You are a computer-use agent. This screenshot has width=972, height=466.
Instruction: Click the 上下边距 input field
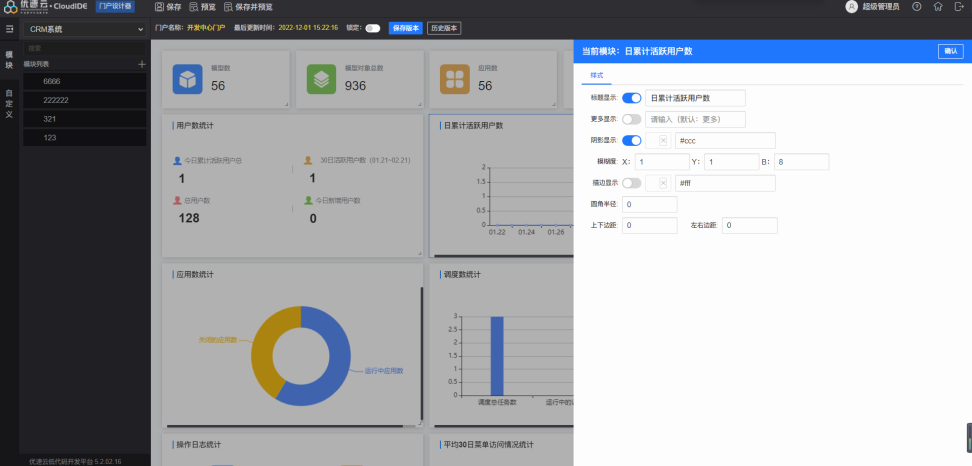tap(650, 226)
